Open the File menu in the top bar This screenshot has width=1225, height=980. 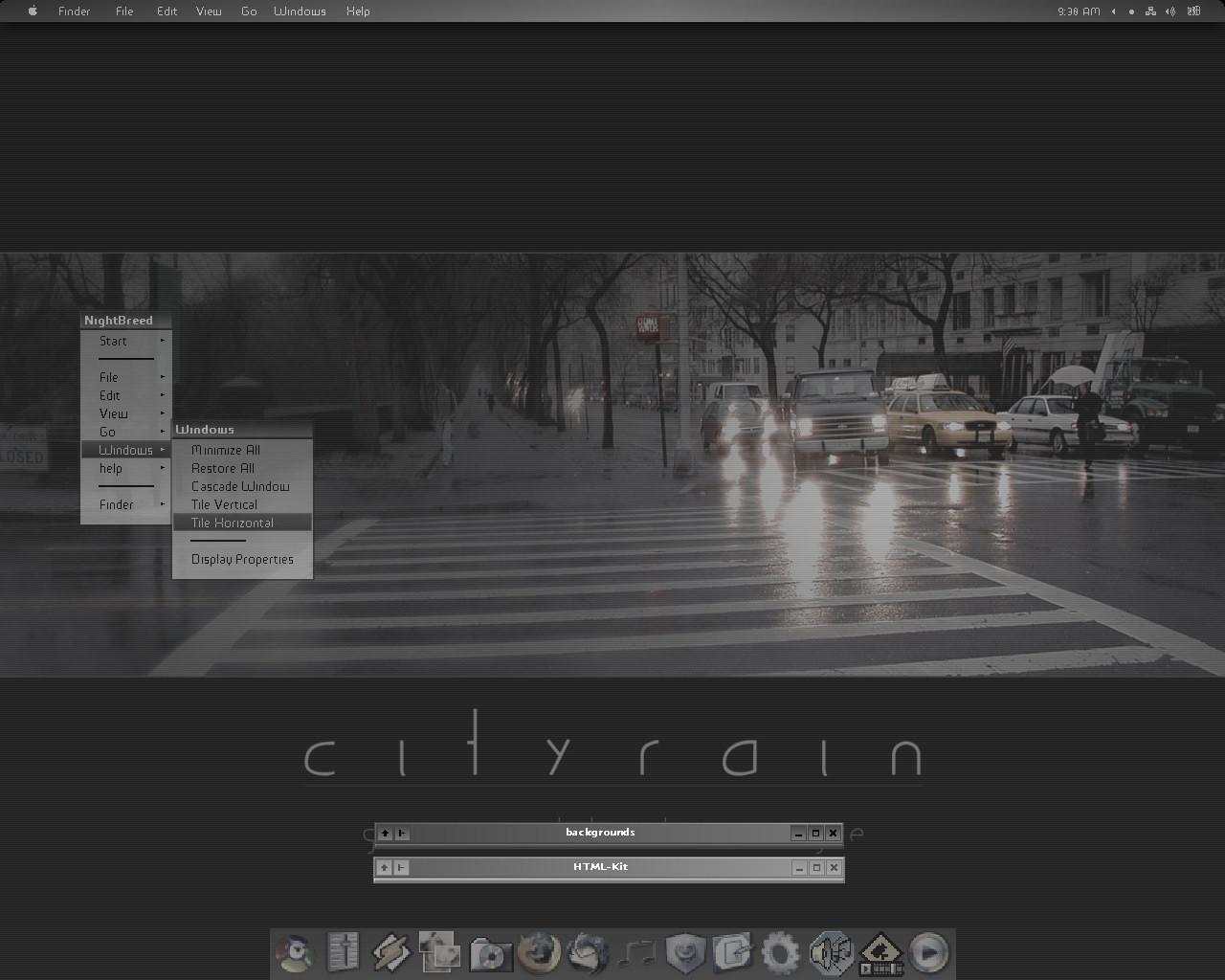tap(124, 11)
